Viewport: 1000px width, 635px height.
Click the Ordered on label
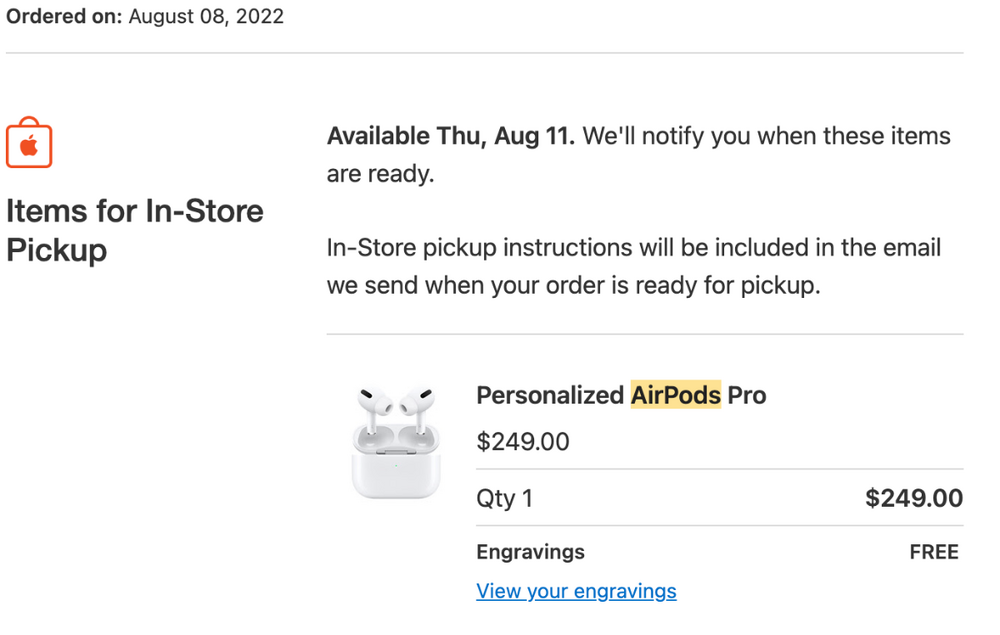click(x=64, y=17)
